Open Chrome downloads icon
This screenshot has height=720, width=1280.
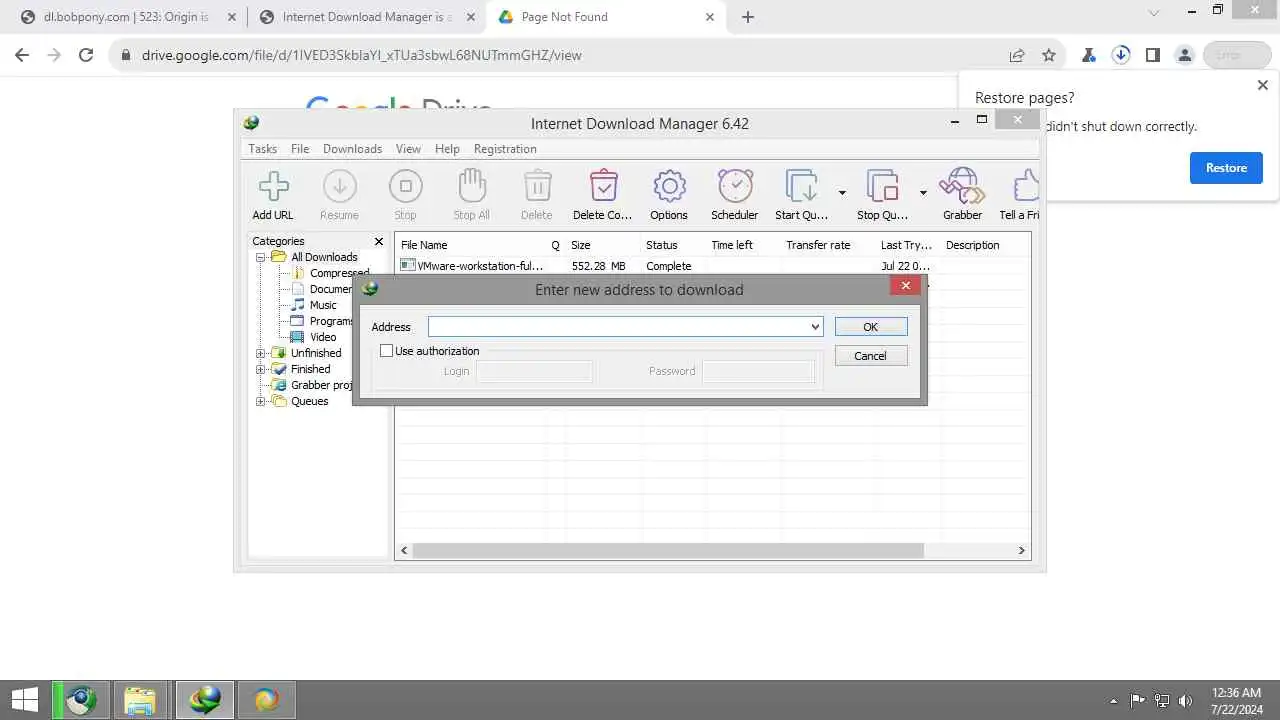click(x=1121, y=55)
